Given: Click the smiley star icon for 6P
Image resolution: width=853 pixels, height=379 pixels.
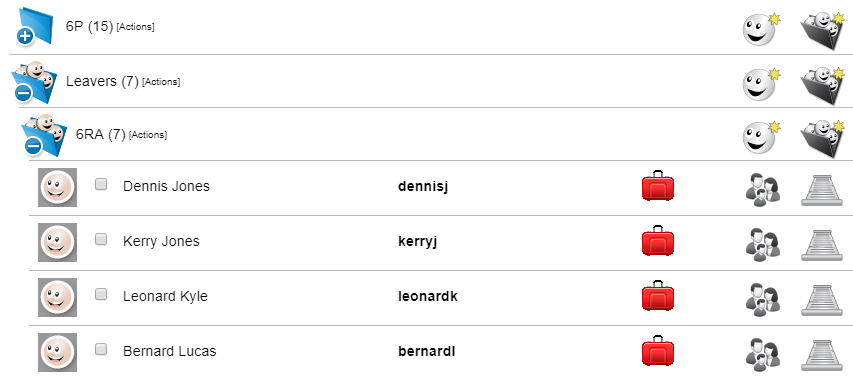Looking at the screenshot, I should coord(761,29).
